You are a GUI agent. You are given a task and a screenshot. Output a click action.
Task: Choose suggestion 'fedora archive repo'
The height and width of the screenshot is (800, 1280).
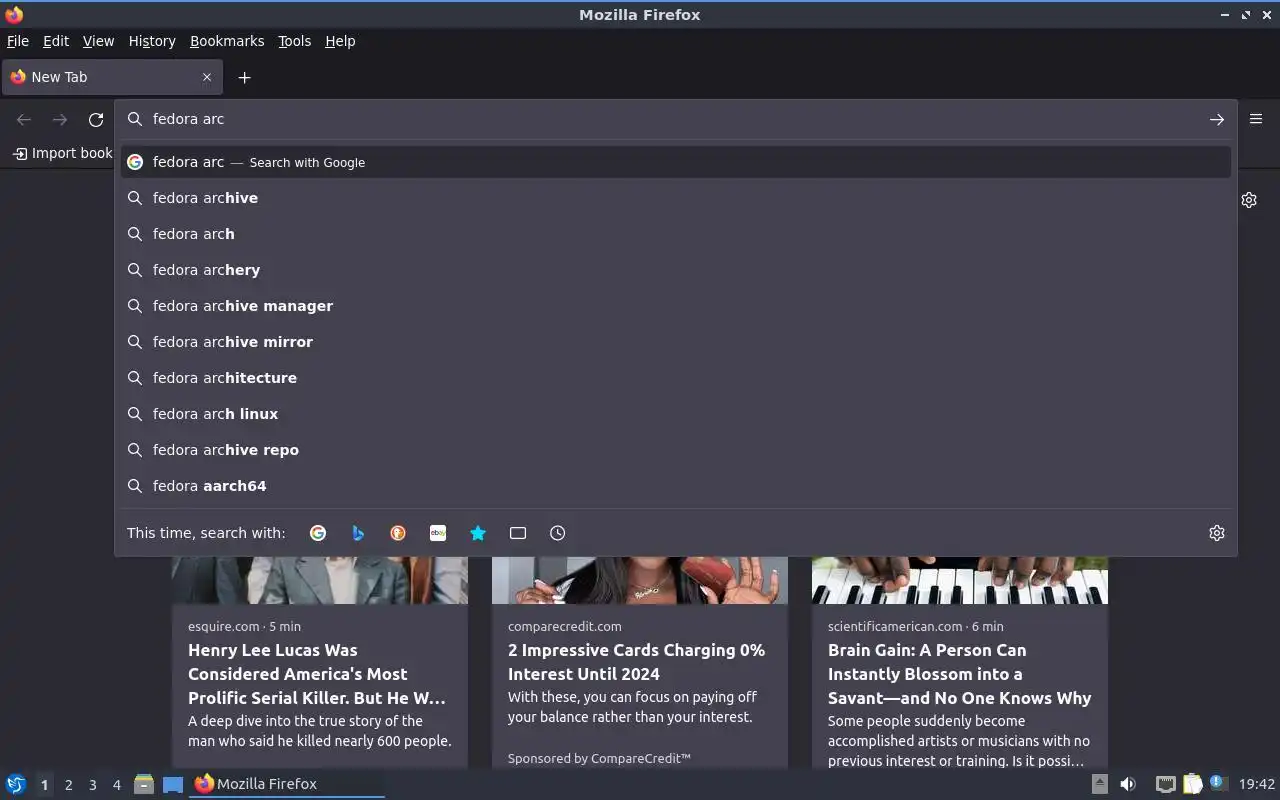[676, 450]
